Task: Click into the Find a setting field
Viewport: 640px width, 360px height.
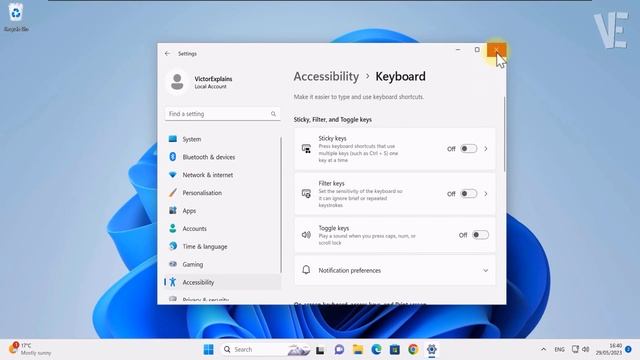Action: pyautogui.click(x=222, y=114)
